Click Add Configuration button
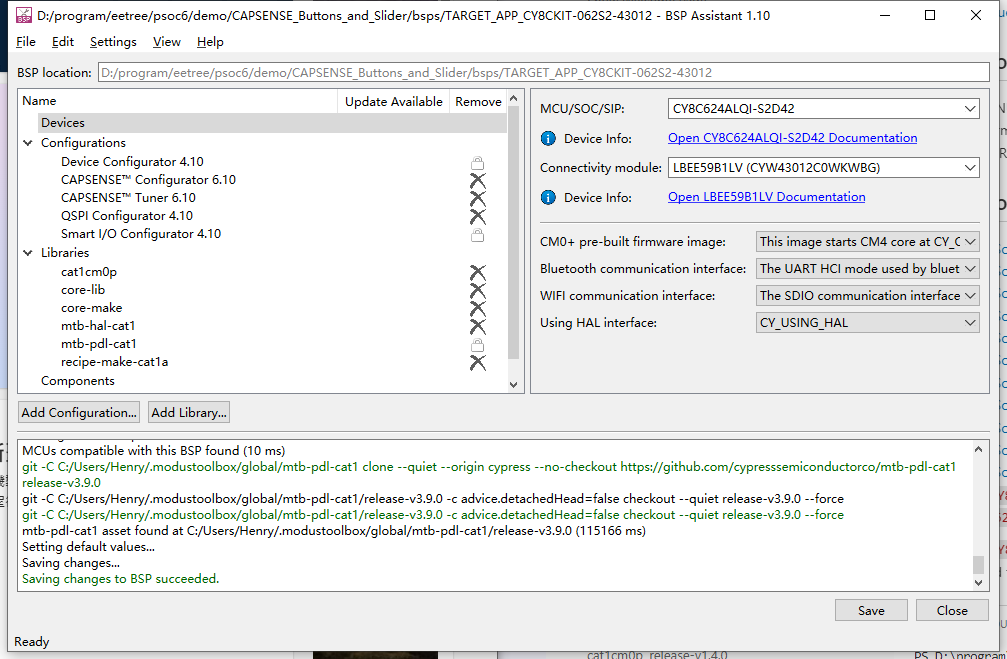The width and height of the screenshot is (1007, 659). point(79,412)
